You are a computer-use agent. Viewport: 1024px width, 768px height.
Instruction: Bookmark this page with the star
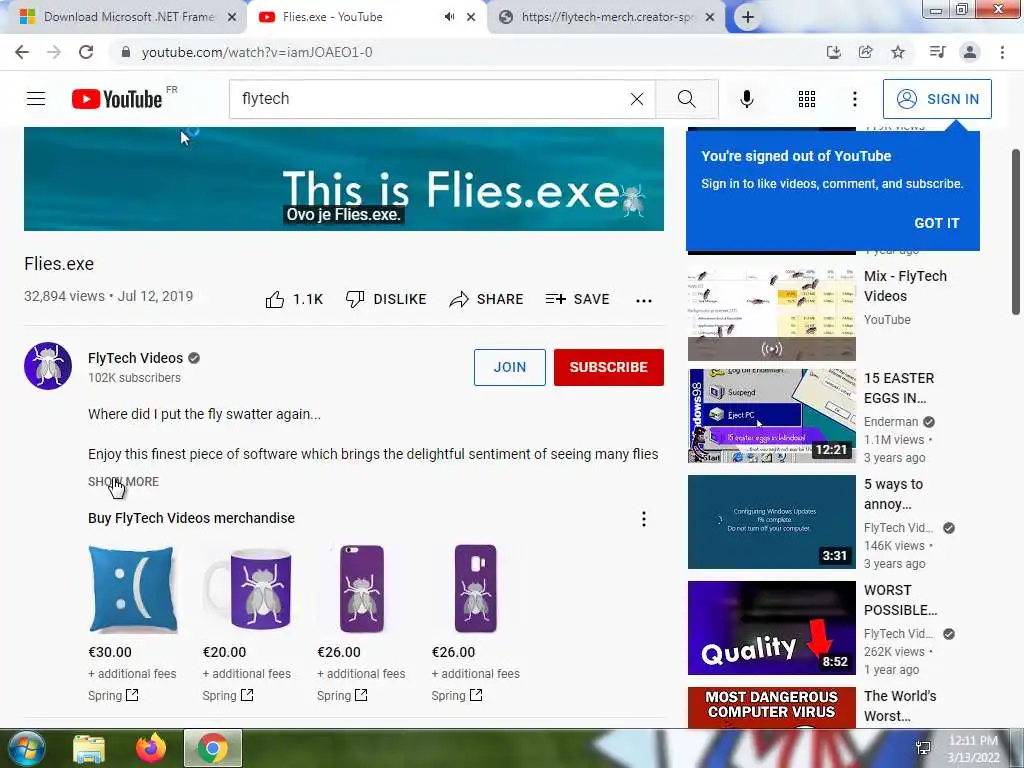pyautogui.click(x=898, y=52)
